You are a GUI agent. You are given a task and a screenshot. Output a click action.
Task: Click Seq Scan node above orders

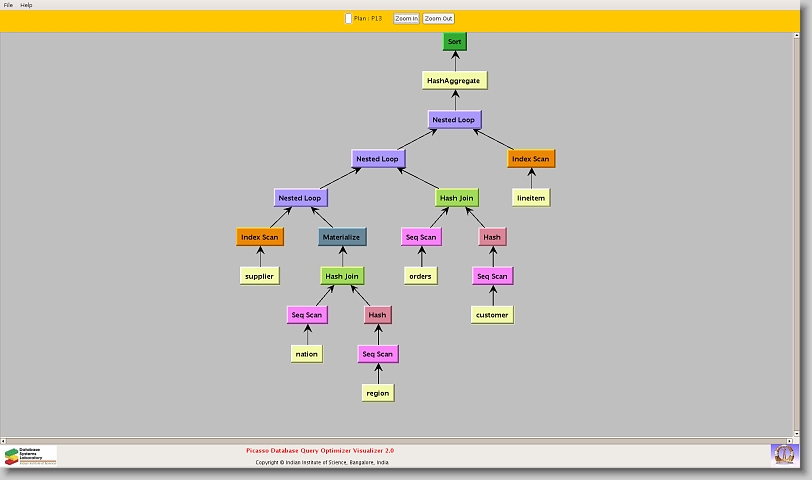click(421, 237)
